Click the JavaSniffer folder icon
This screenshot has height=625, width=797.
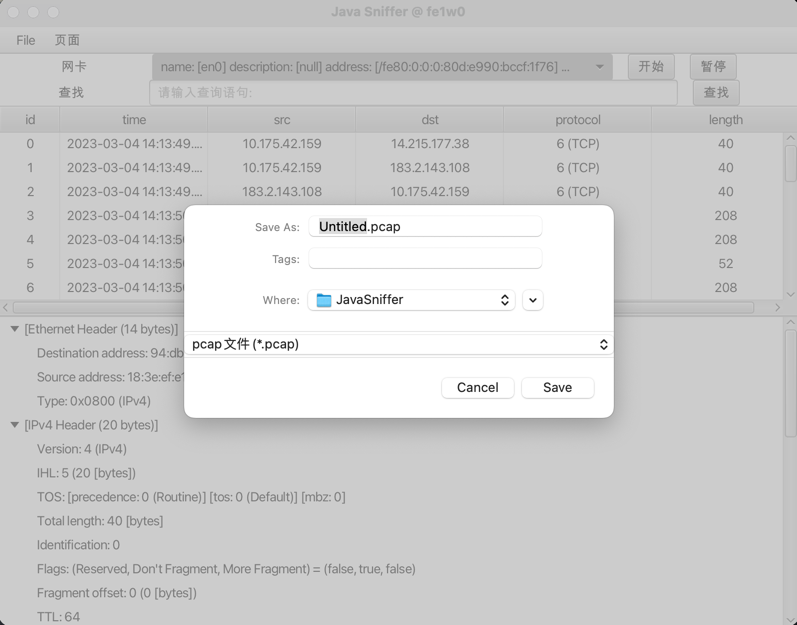pos(324,300)
